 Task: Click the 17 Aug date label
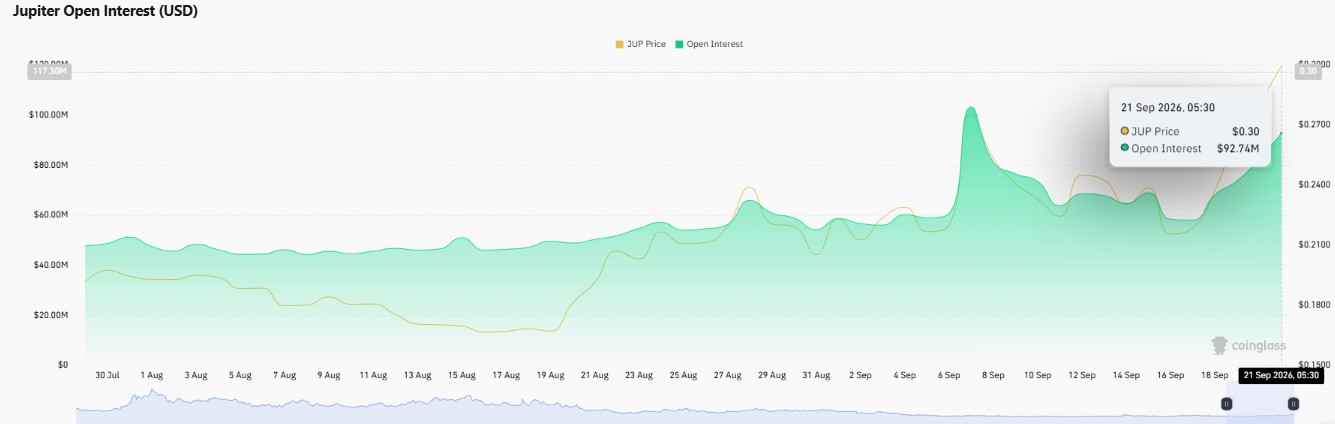(x=506, y=375)
